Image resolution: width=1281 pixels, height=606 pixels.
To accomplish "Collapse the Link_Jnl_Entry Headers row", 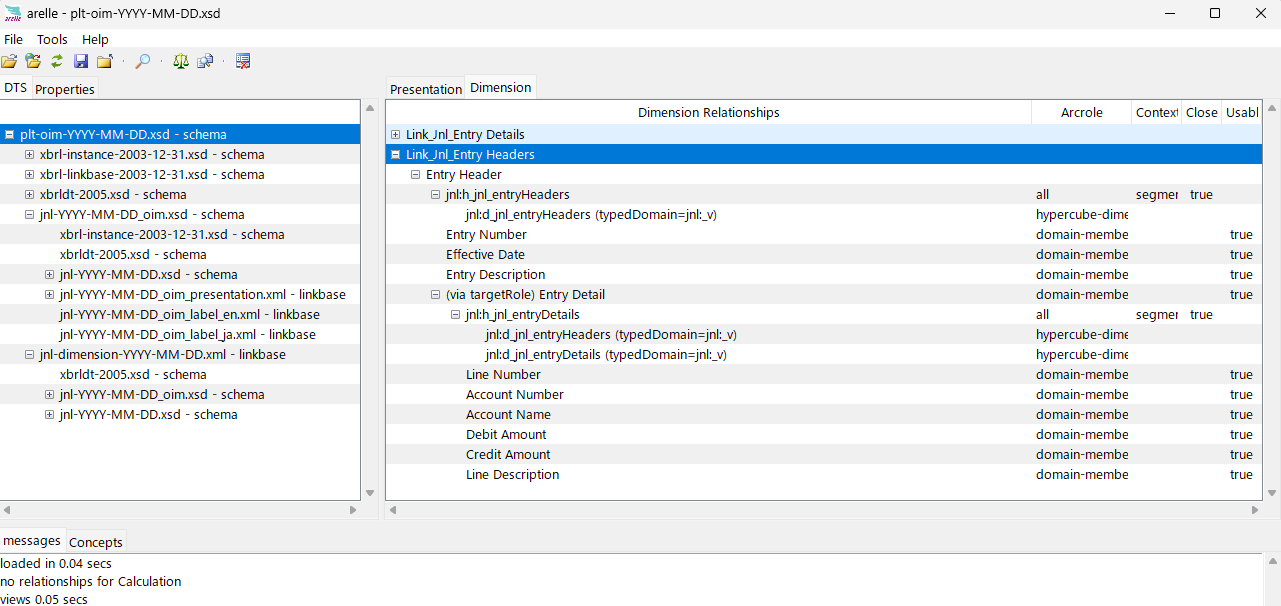I will point(395,154).
